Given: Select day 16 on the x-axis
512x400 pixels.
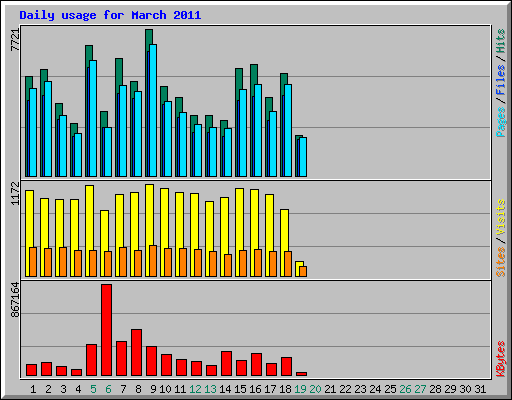Looking at the screenshot, I should point(255,389).
